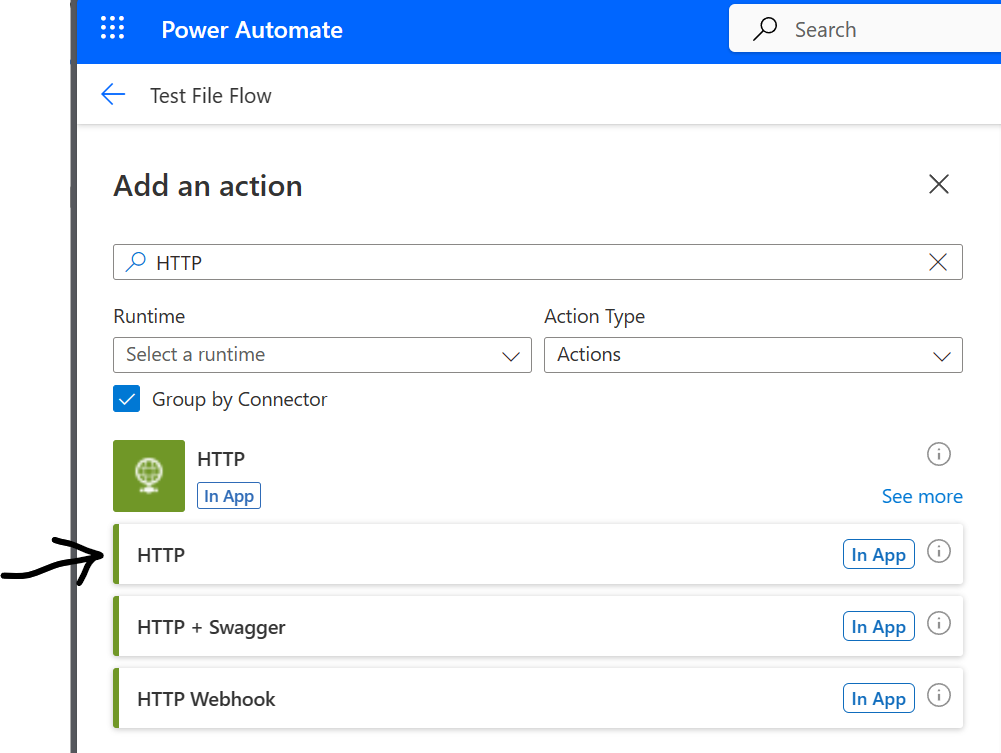Image resolution: width=1001 pixels, height=753 pixels.
Task: Show info for HTTP + Swagger action
Action: pyautogui.click(x=938, y=623)
